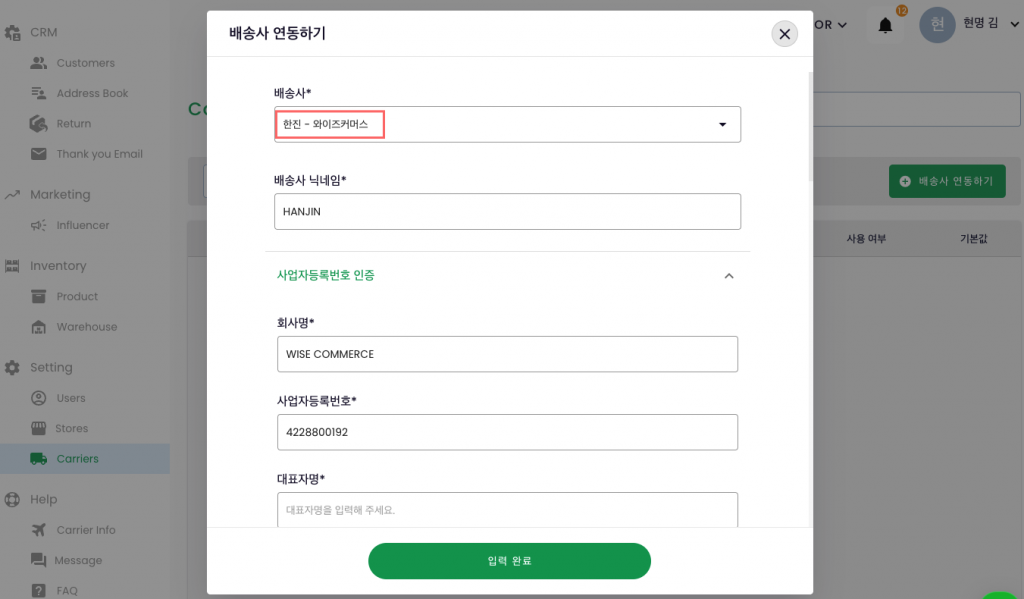Image resolution: width=1024 pixels, height=599 pixels.
Task: Open Message under Help
Action: click(78, 560)
